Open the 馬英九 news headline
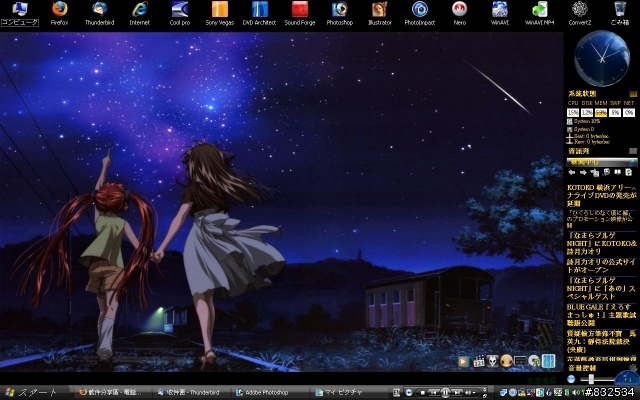Viewport: 640px width, 400px height. [x=602, y=342]
